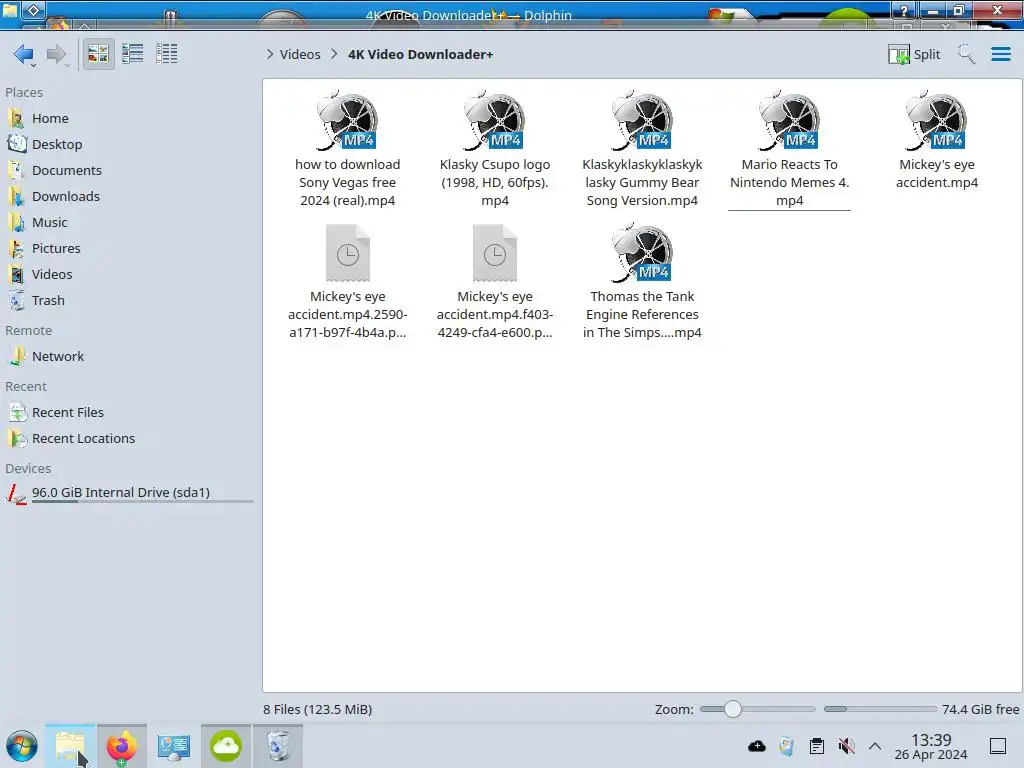Launch Firefox from the taskbar

121,746
